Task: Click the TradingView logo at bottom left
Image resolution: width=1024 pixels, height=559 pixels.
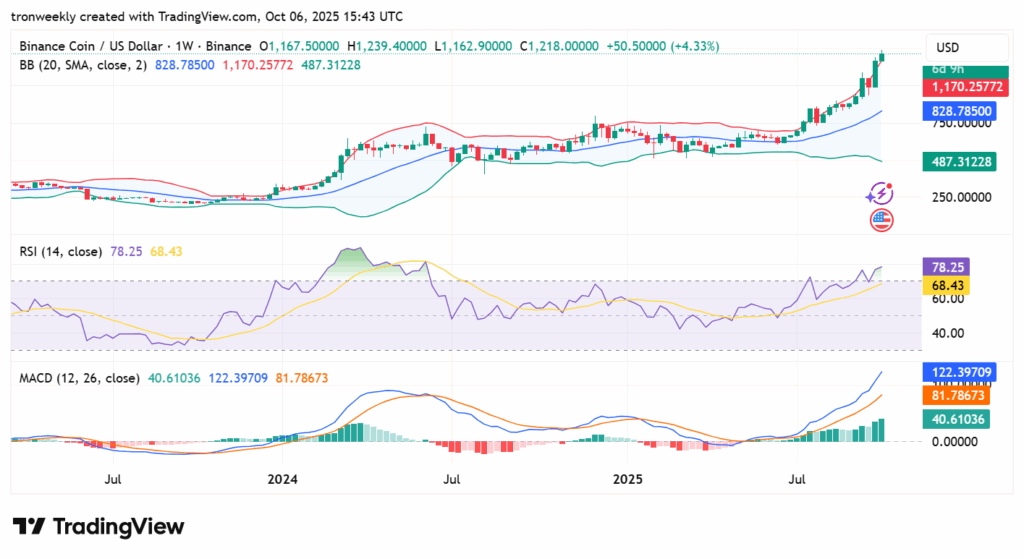Action: [98, 526]
